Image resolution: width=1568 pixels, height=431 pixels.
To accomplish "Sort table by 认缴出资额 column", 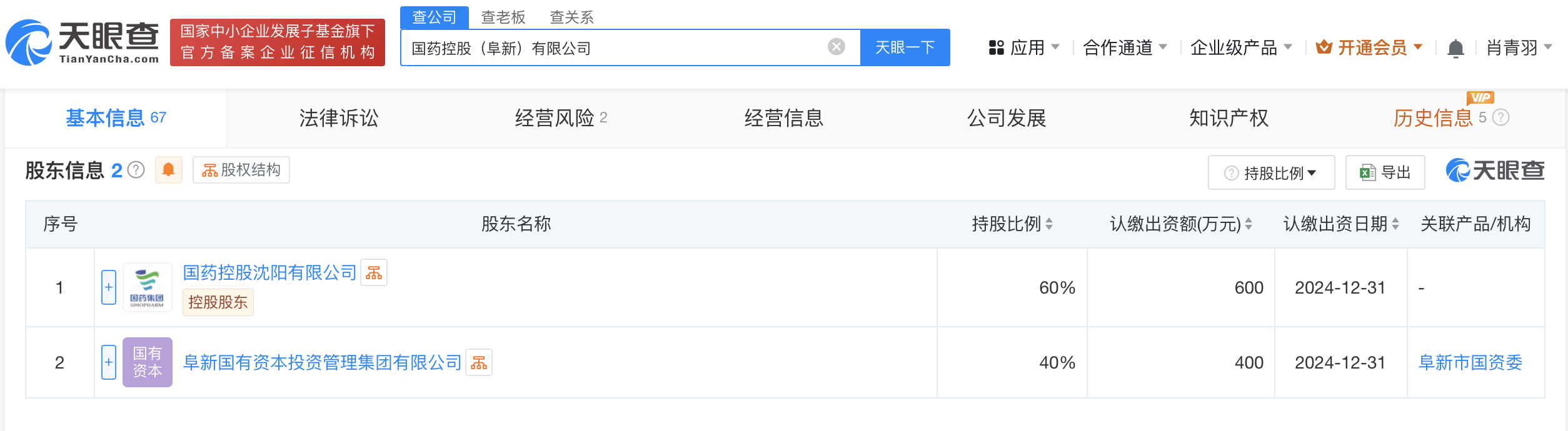I will [1249, 224].
